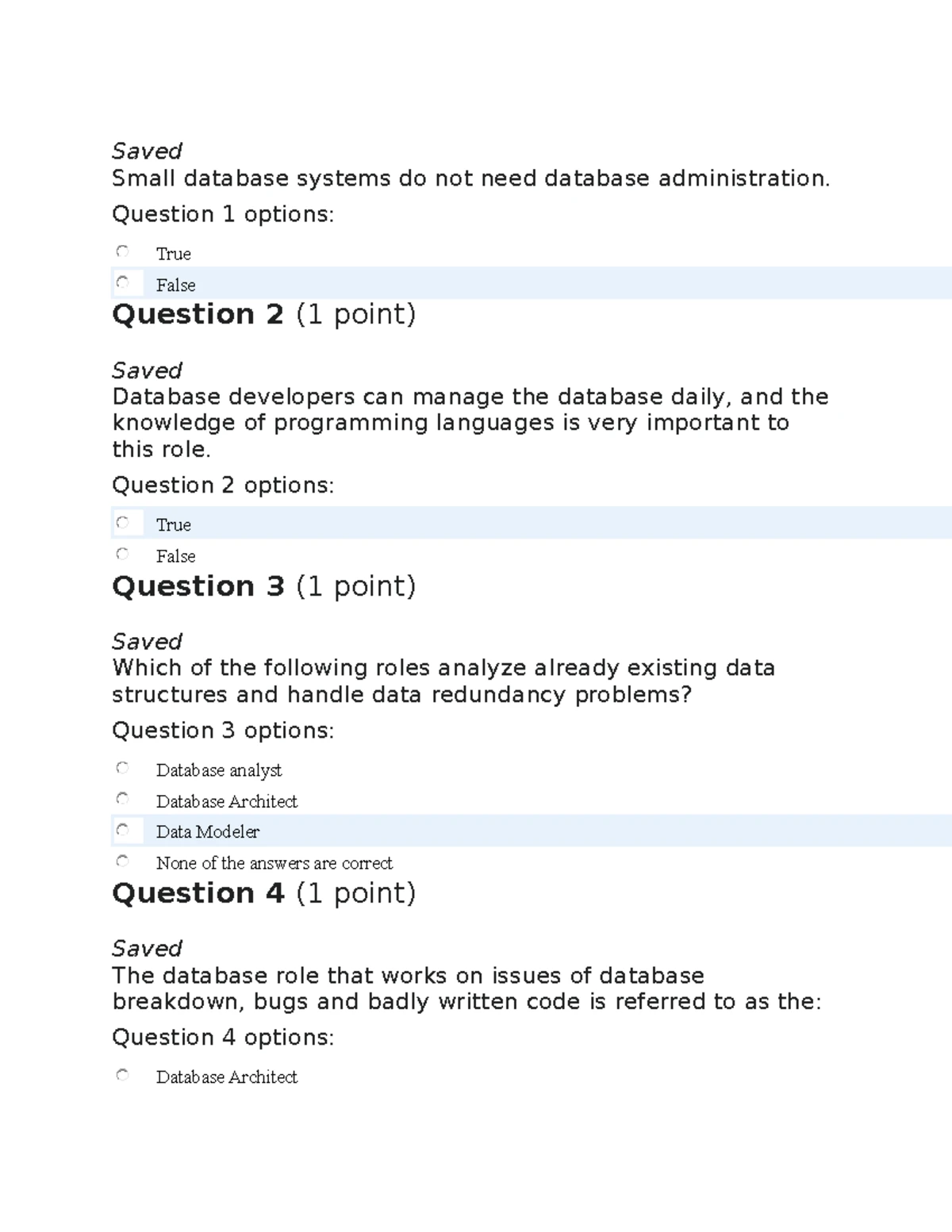Choose Database Architect for Question 4
Viewport: 952px width, 1232px height.
point(122,1075)
